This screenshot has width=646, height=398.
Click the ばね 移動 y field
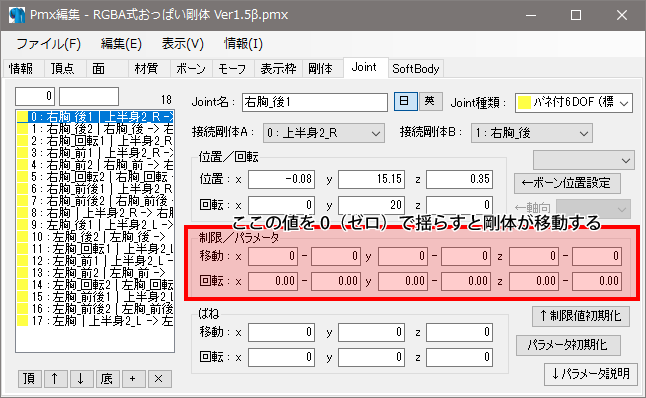pos(371,332)
